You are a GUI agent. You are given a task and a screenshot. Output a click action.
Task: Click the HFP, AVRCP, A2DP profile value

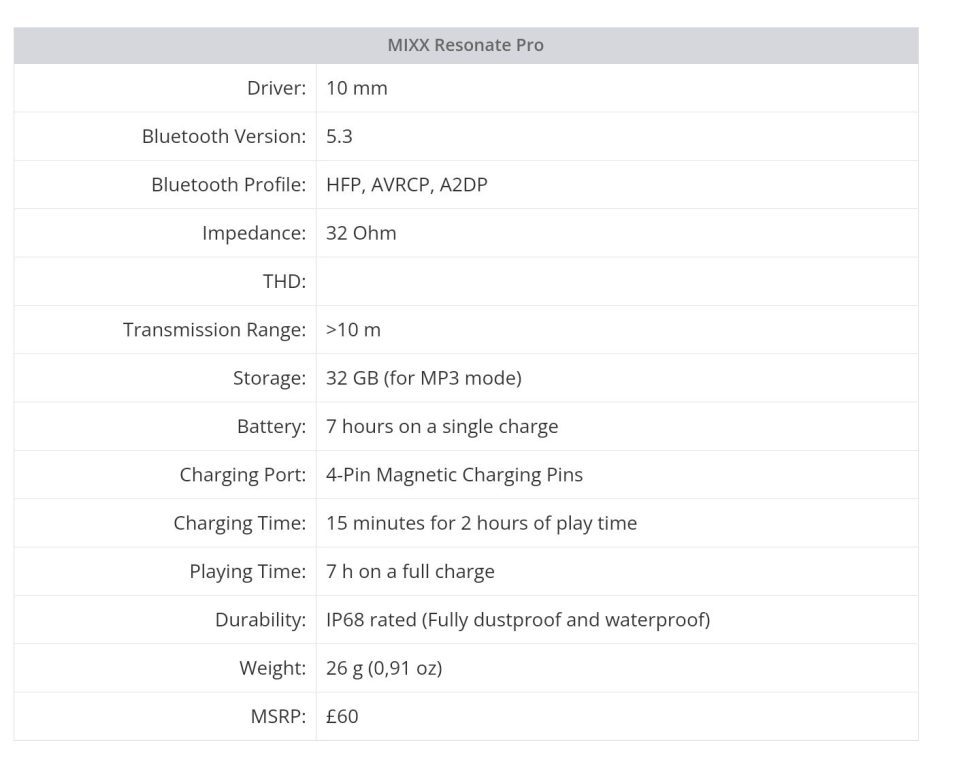click(407, 185)
